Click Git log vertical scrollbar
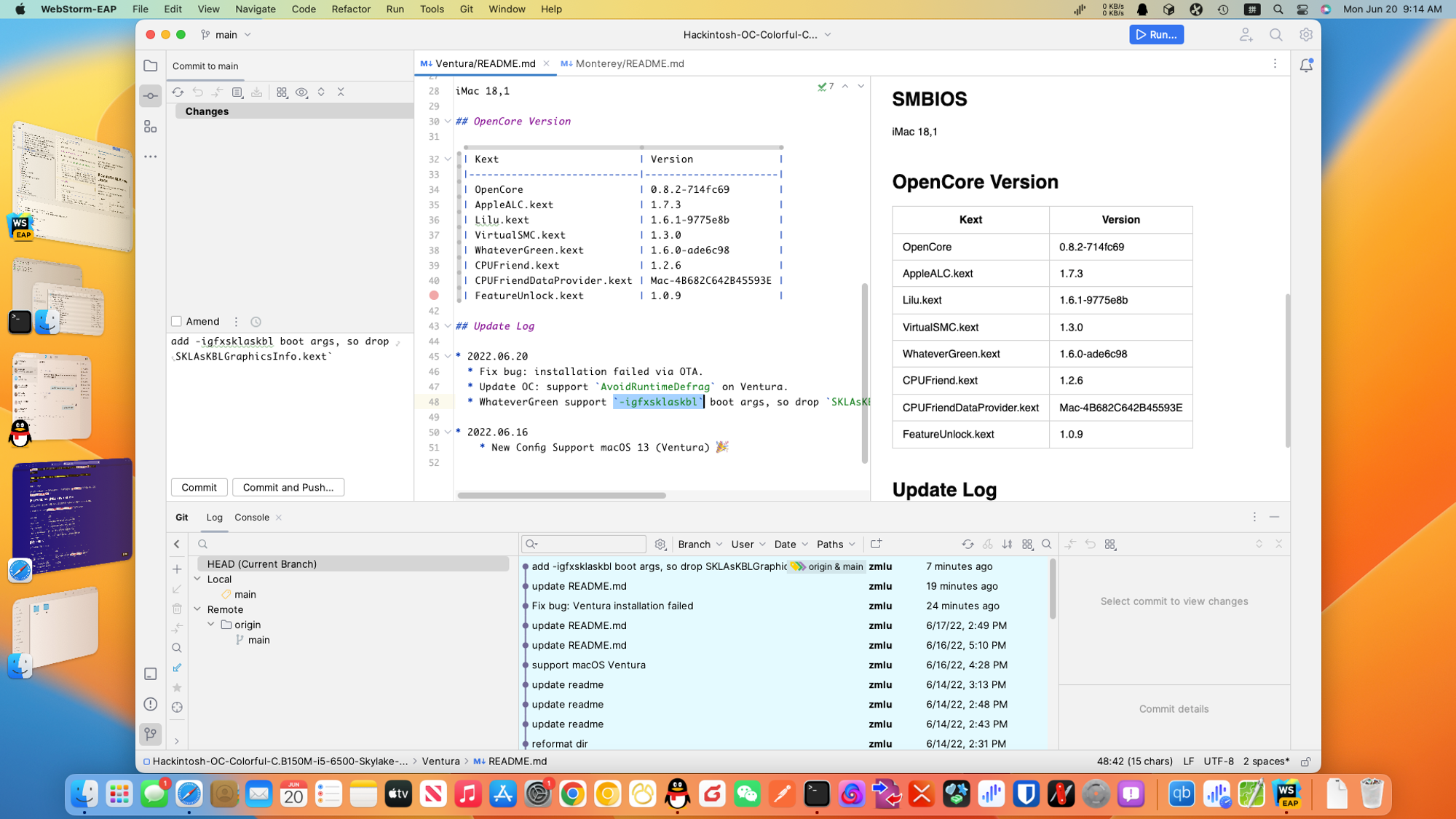The width and height of the screenshot is (1456, 819). pyautogui.click(x=1052, y=589)
